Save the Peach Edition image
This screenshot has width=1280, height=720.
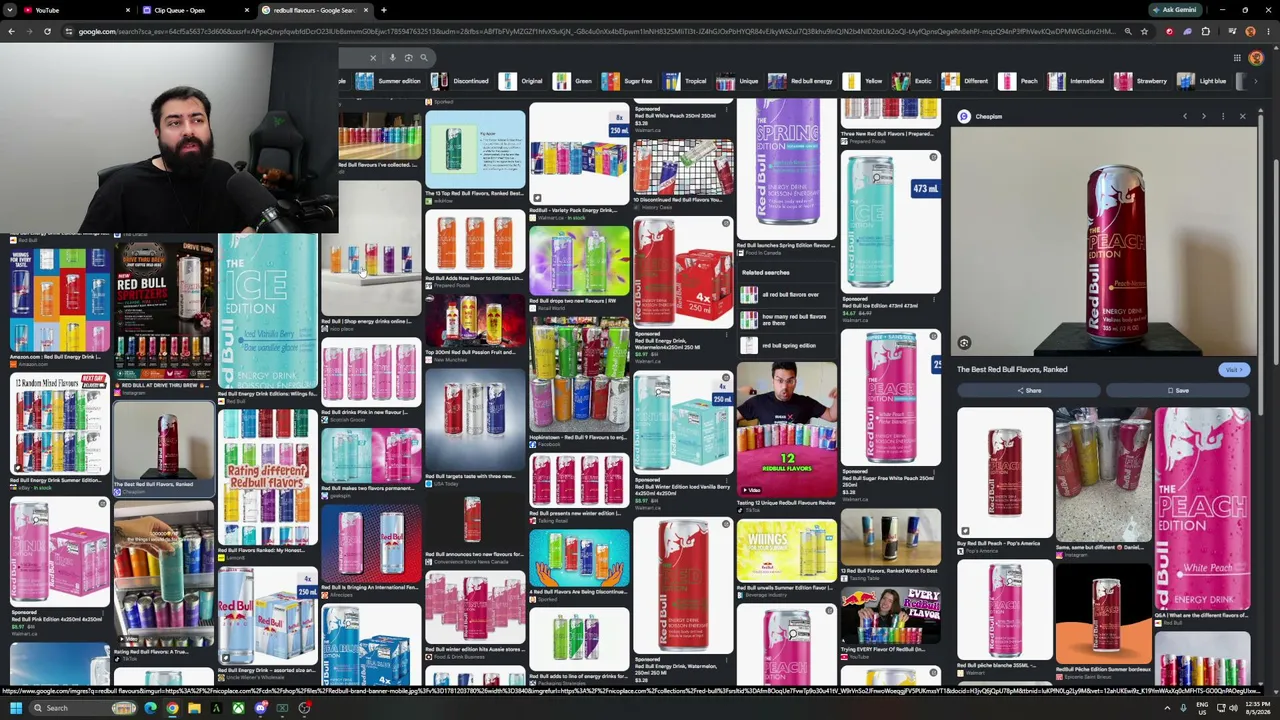1178,391
